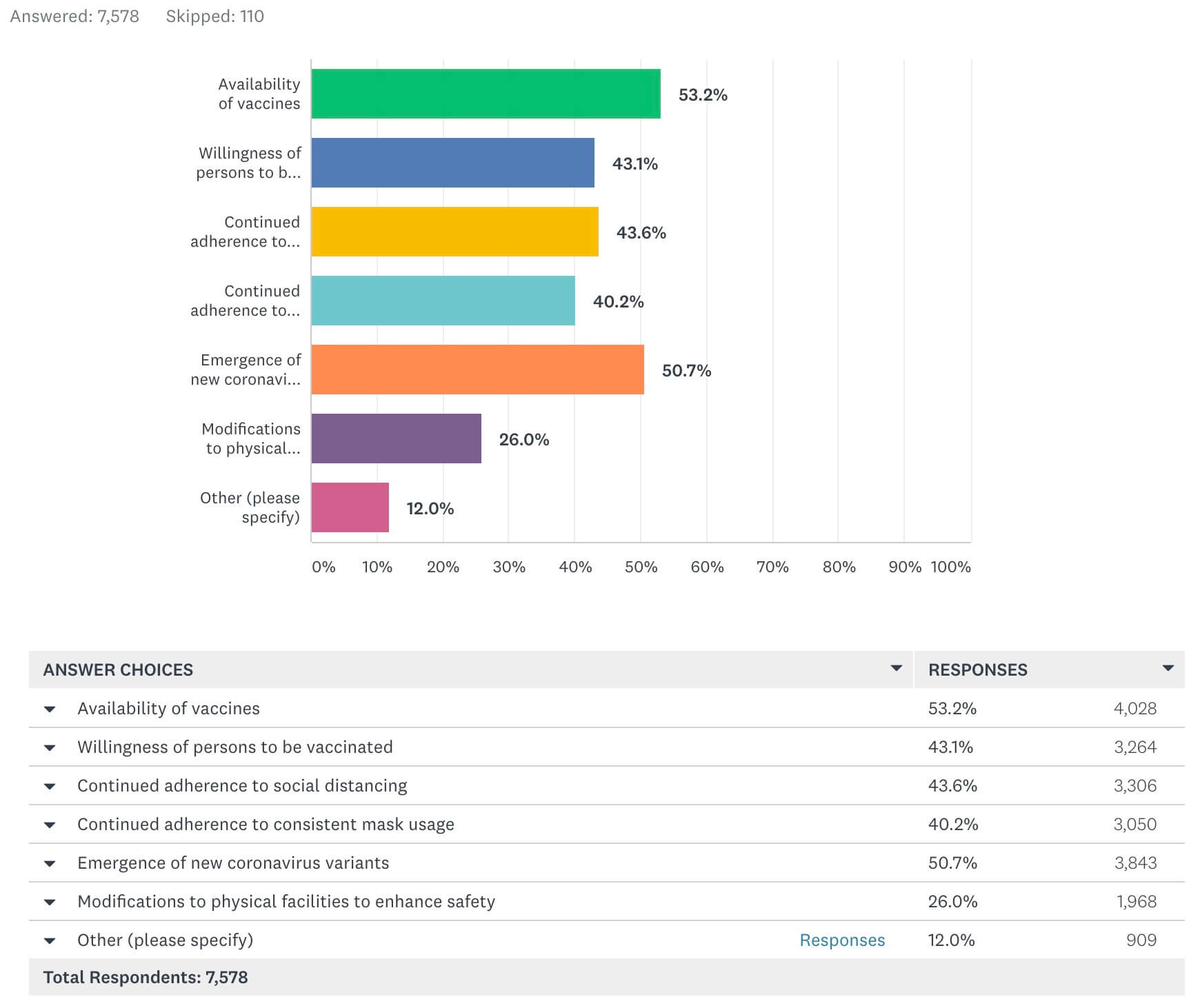Open the Responses link for Other
The width and height of the screenshot is (1200, 1008).
(x=842, y=940)
